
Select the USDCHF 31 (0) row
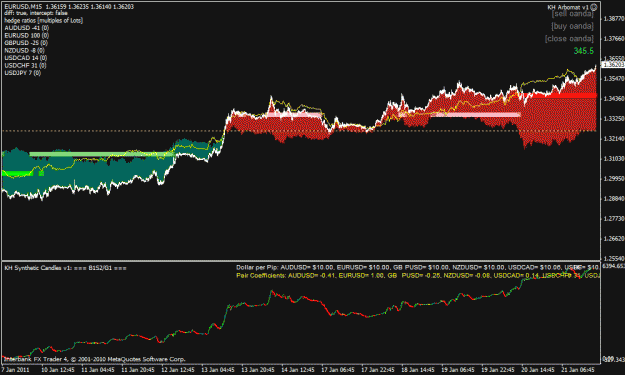point(25,65)
